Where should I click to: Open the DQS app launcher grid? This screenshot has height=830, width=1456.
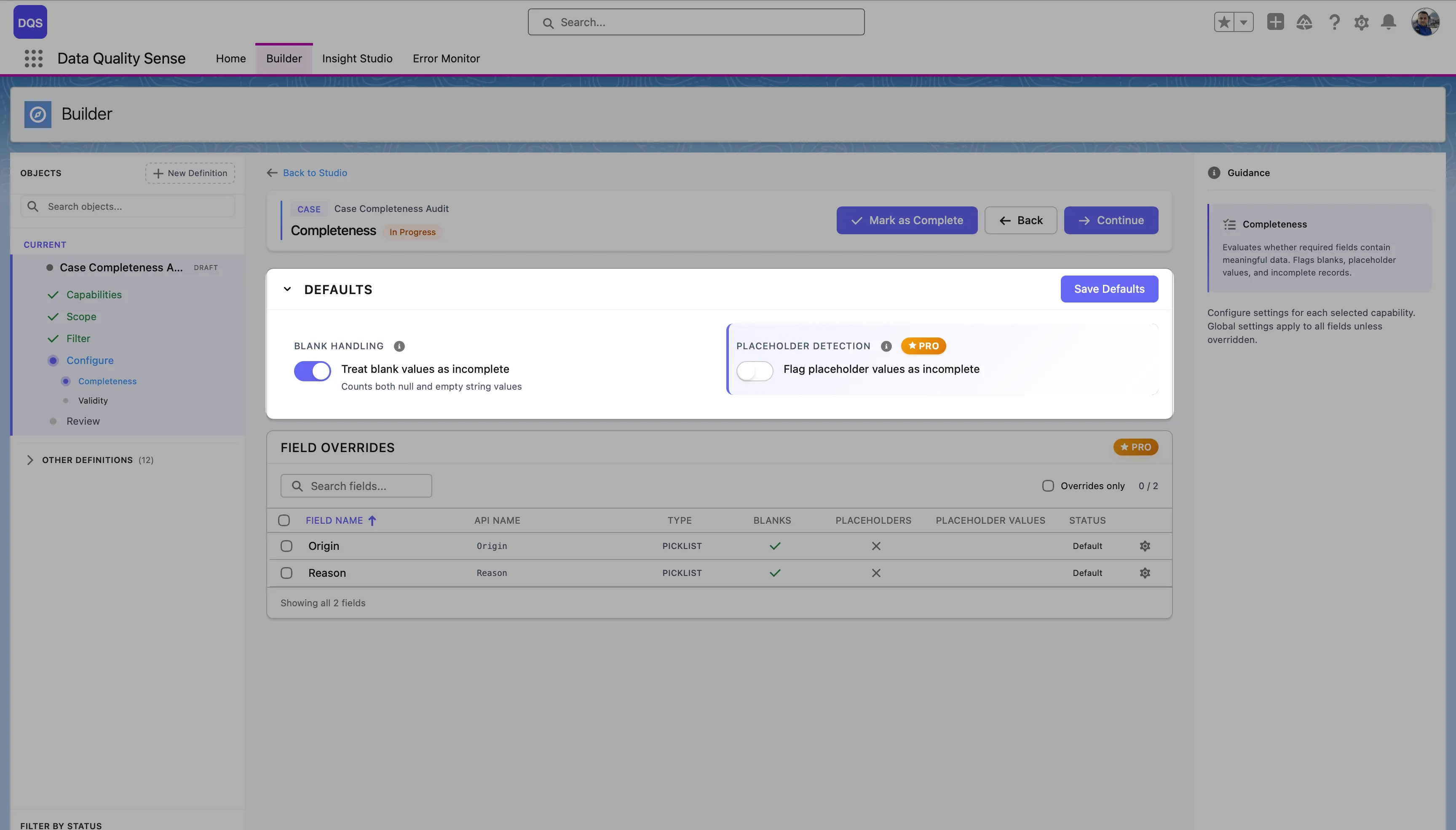pyautogui.click(x=33, y=58)
